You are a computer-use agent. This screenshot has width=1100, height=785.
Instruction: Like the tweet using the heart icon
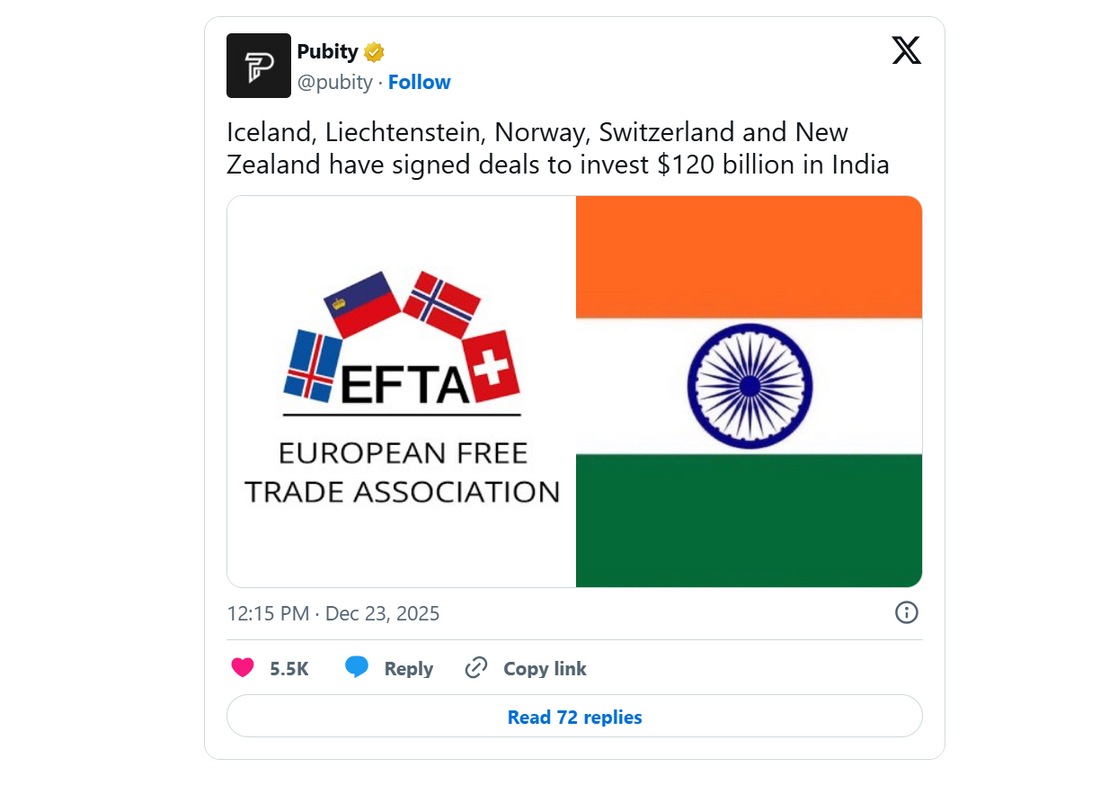[x=243, y=667]
